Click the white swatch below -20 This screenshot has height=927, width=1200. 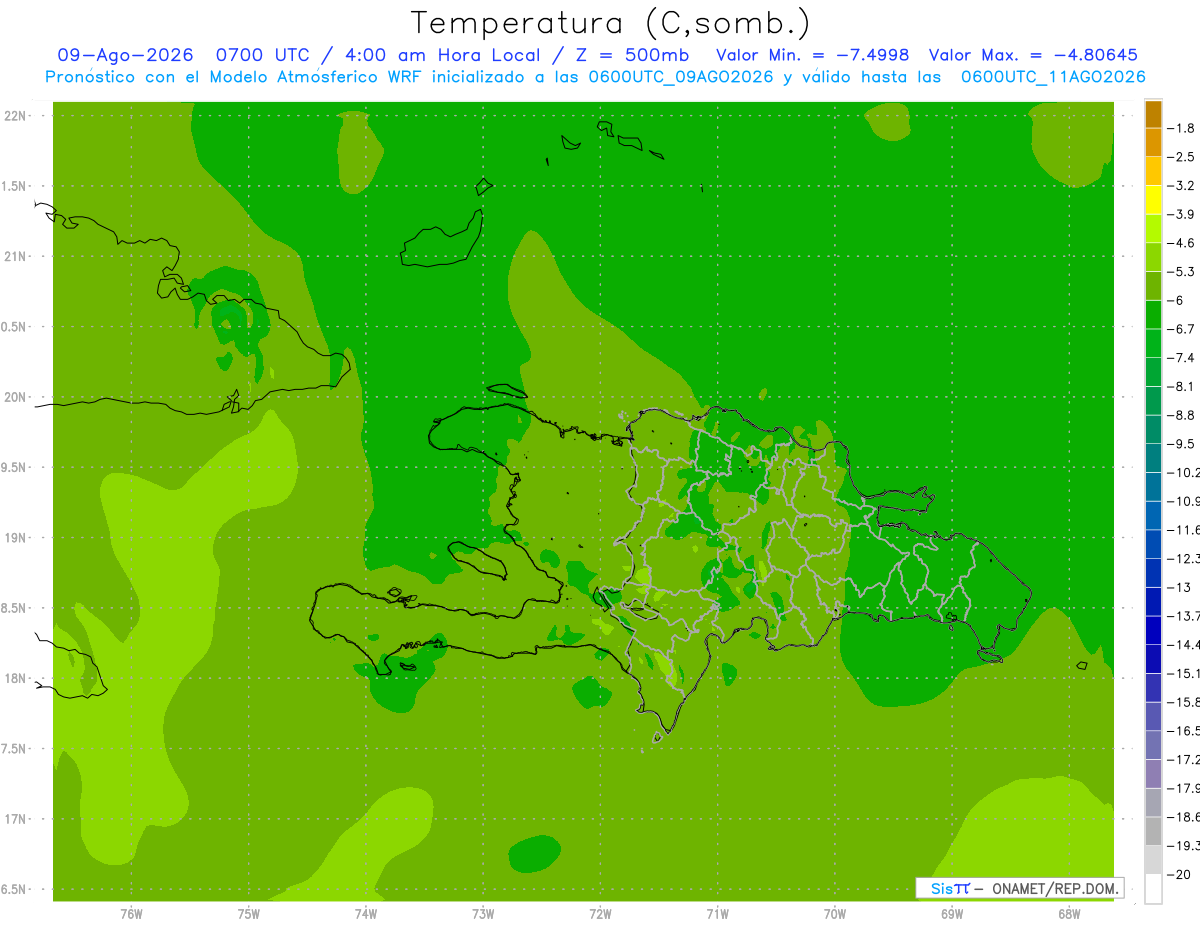point(1153,889)
